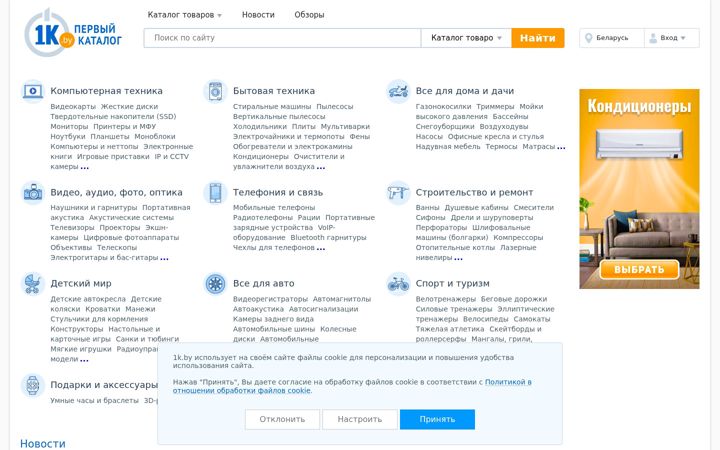Screen dimensions: 720x450
Task: Open the Велотренажеры link
Action: coord(445,299)
